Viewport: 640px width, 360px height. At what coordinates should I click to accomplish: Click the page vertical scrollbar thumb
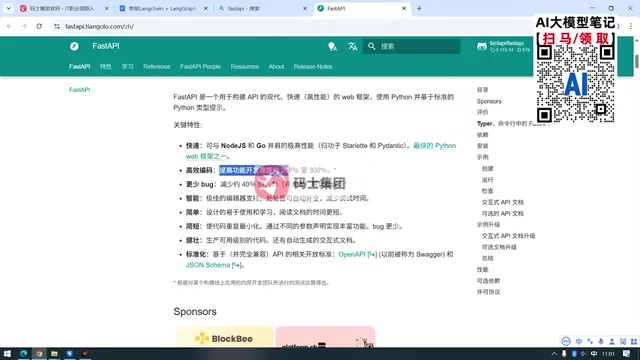(636, 61)
